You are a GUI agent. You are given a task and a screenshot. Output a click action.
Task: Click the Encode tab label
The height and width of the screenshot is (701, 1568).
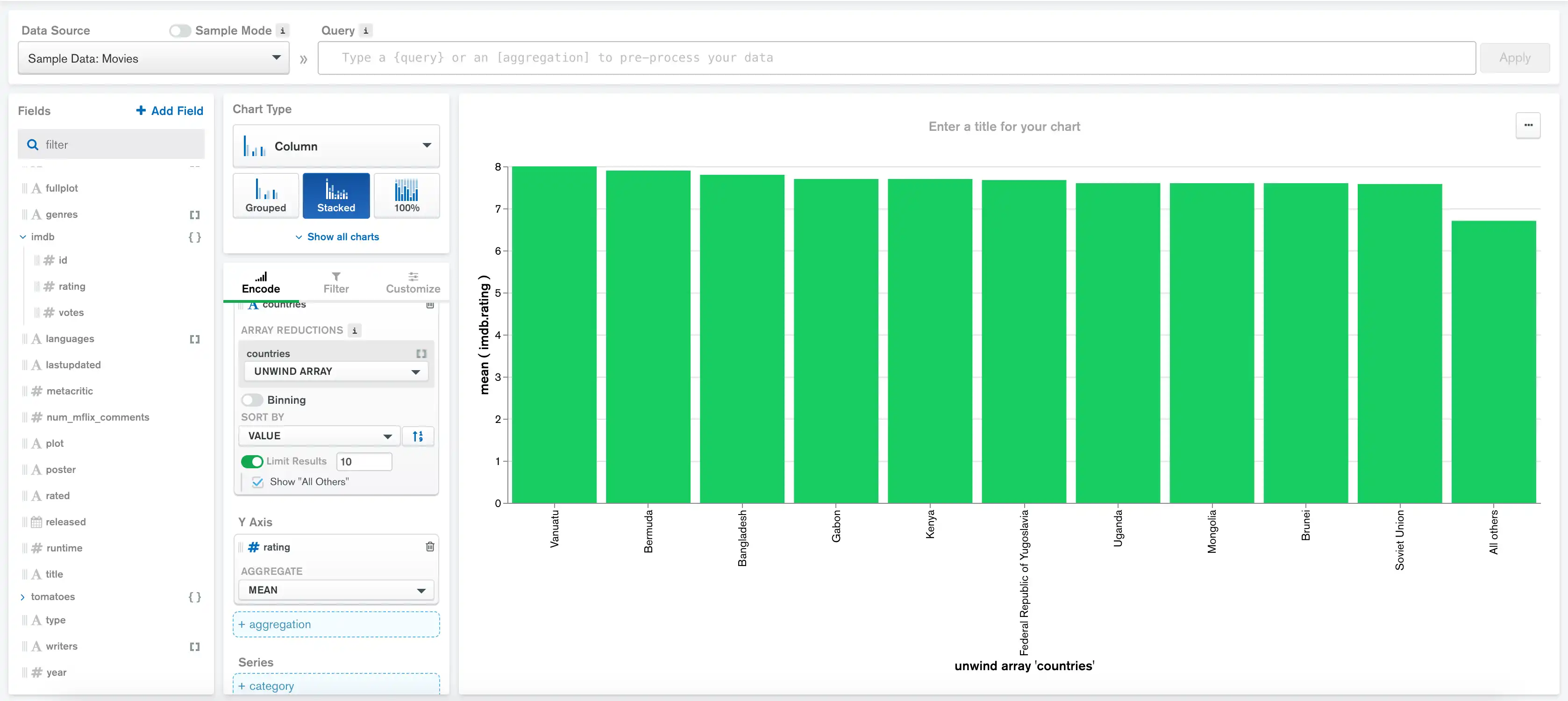[x=261, y=288]
